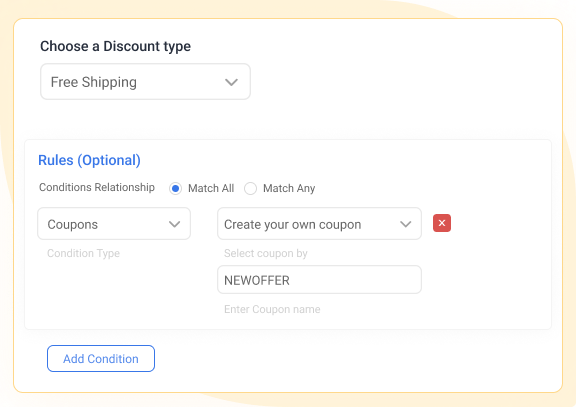Focus the NEWOFFER coupon name field

click(x=319, y=280)
